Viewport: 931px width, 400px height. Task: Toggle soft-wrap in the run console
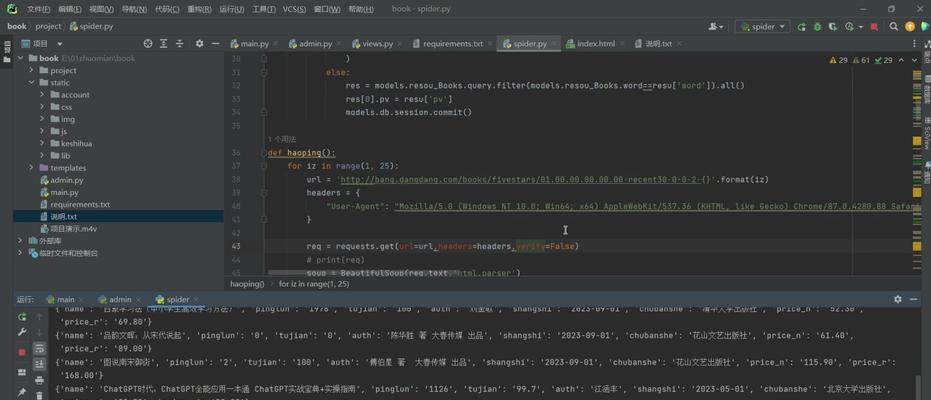tap(39, 348)
